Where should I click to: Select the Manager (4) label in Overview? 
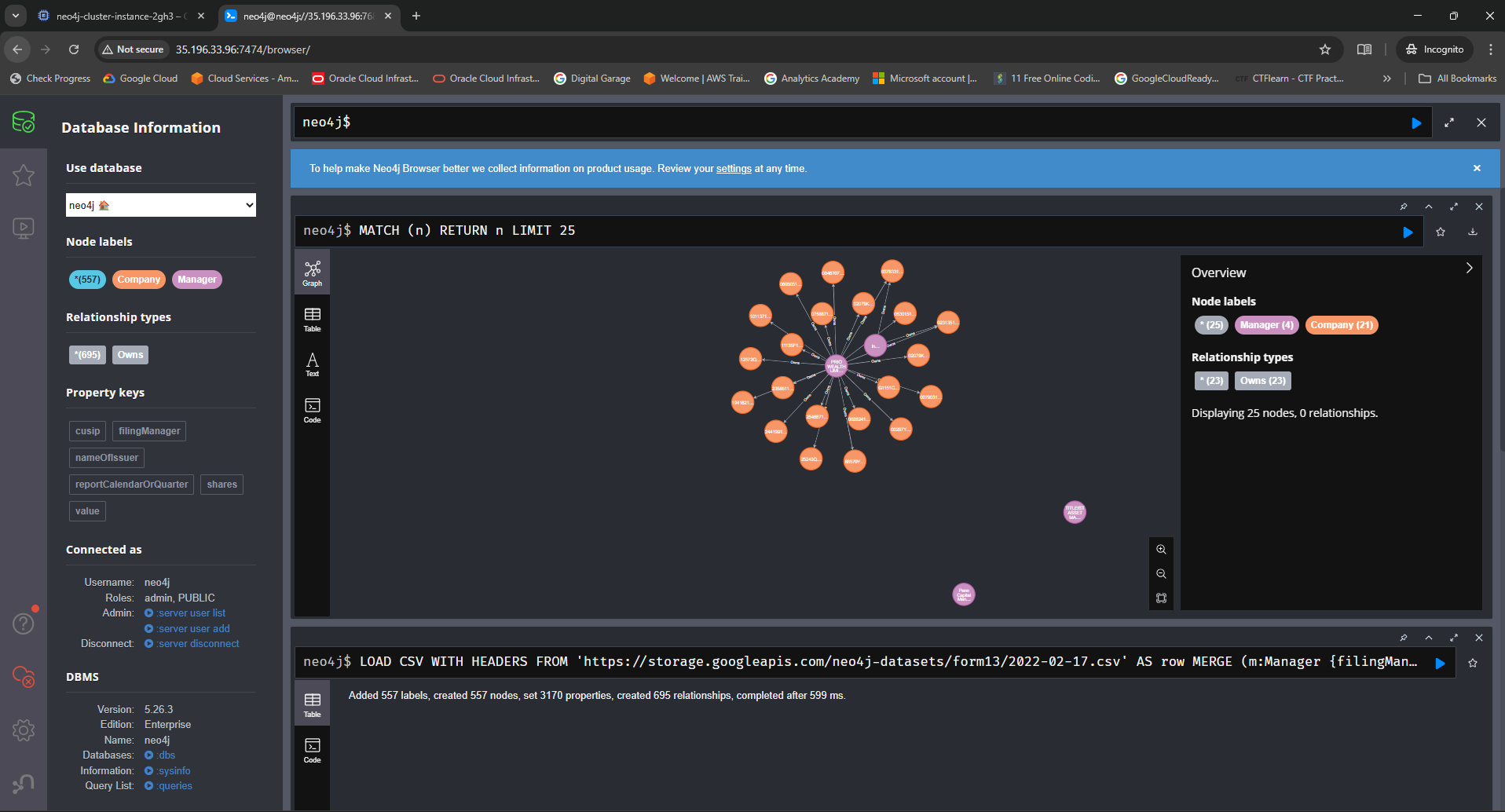point(1266,325)
